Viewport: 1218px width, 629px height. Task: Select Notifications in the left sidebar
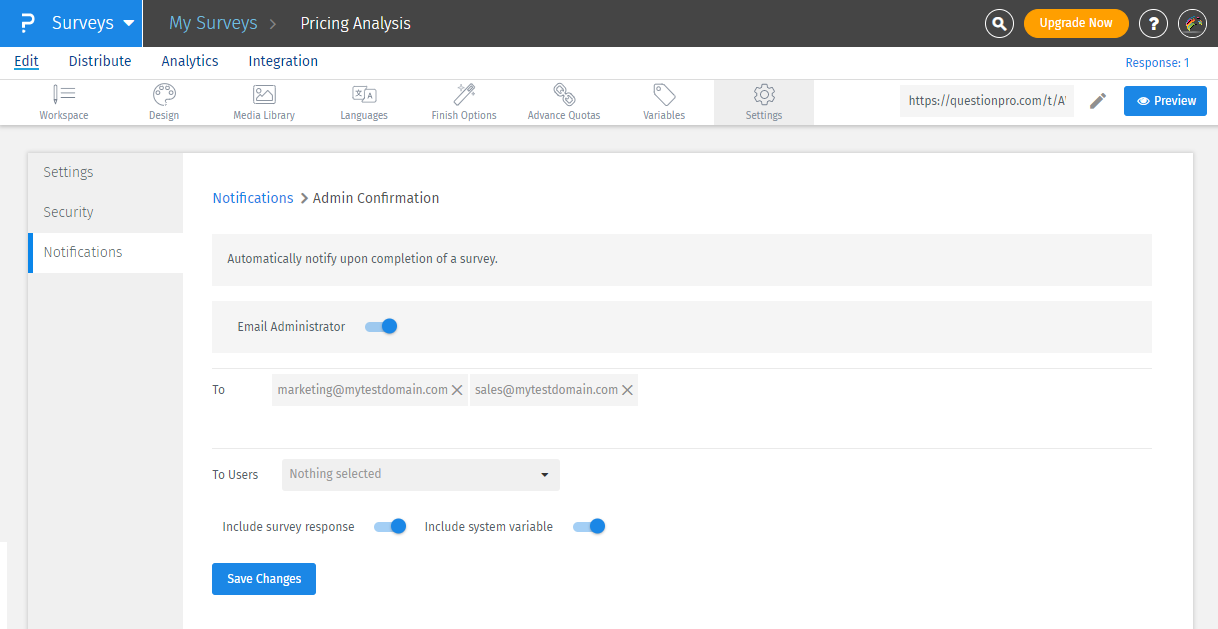105,253
